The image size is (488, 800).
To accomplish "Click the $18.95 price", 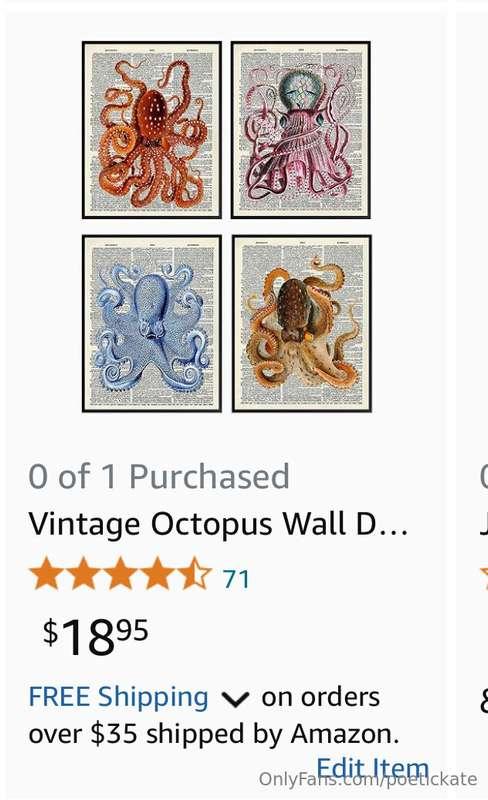I will click(x=95, y=636).
